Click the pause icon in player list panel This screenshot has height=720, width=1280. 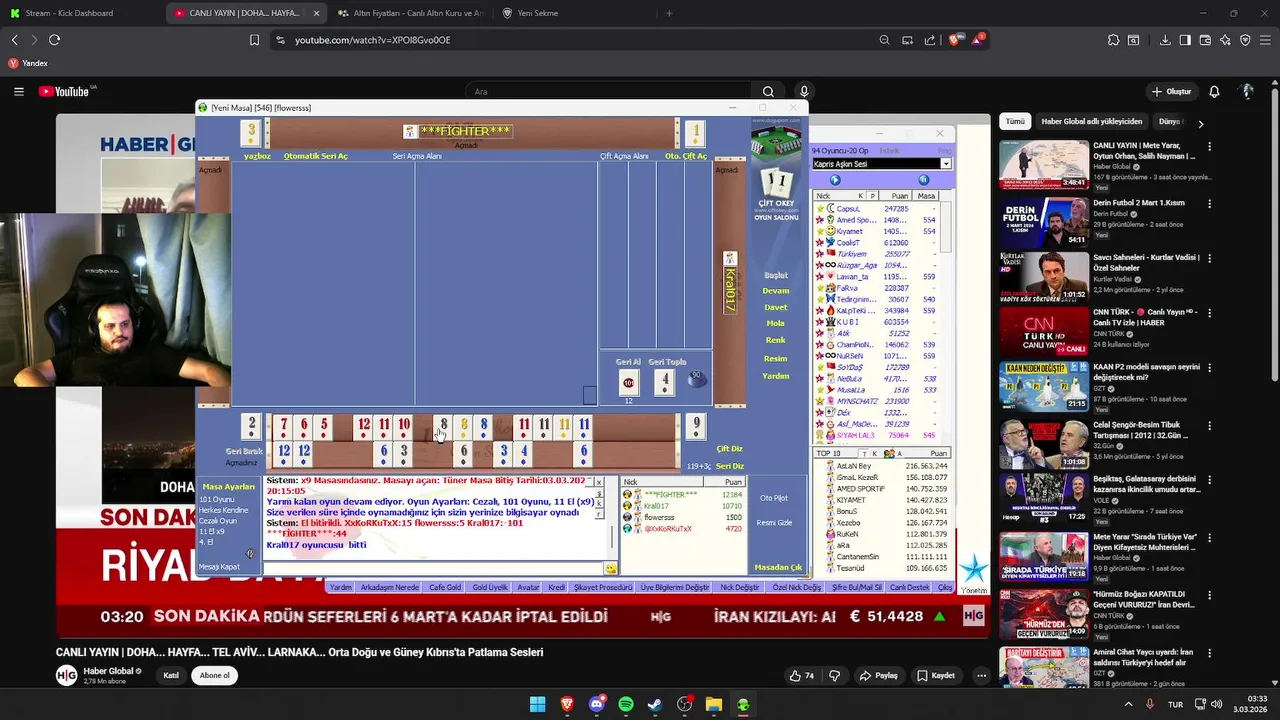[x=923, y=180]
